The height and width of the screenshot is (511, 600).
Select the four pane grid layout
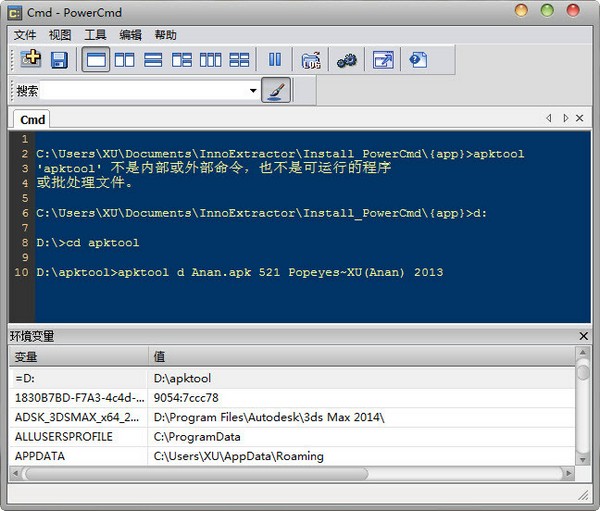(x=239, y=60)
